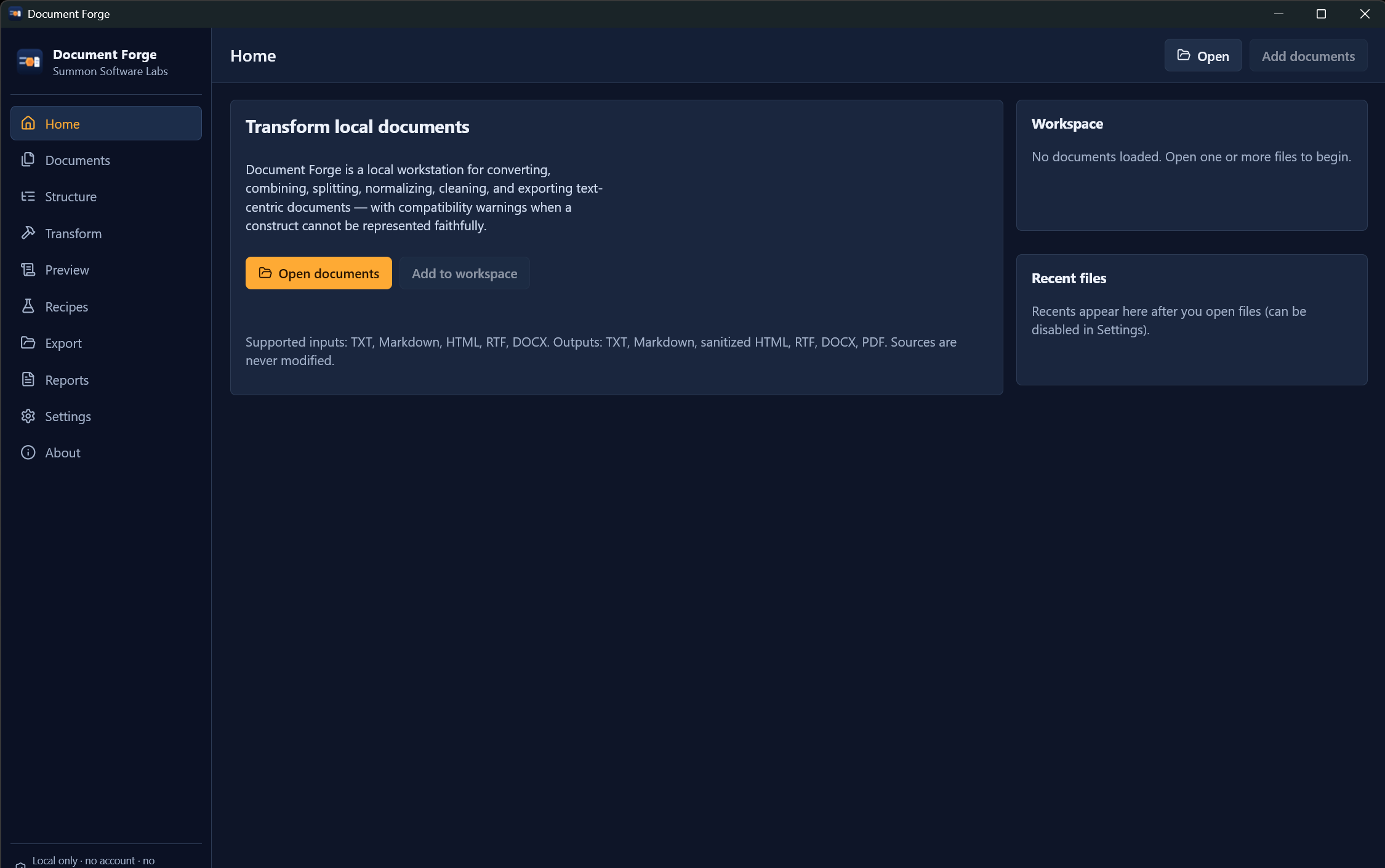
Task: Click 'Document Forge' title bar text
Action: 68,14
